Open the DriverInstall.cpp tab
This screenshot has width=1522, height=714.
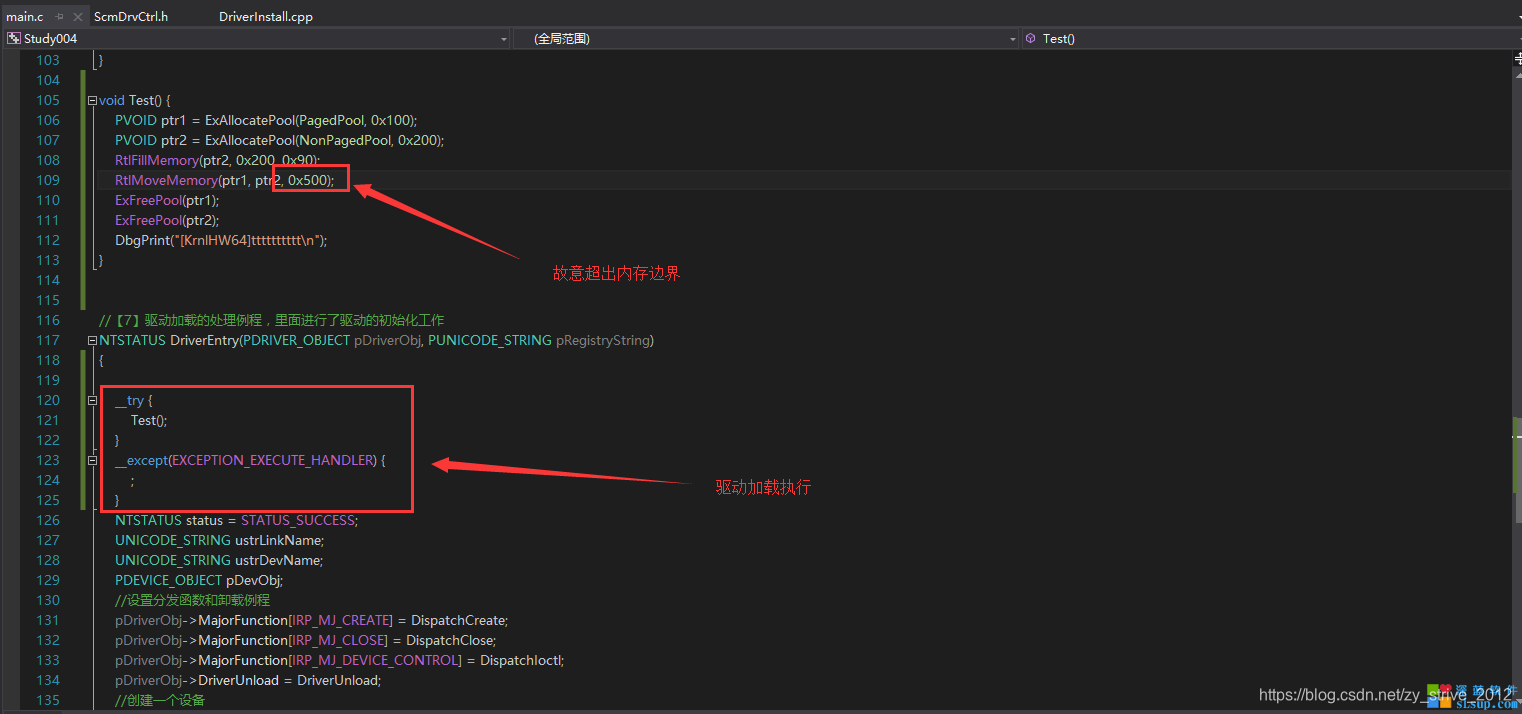266,17
